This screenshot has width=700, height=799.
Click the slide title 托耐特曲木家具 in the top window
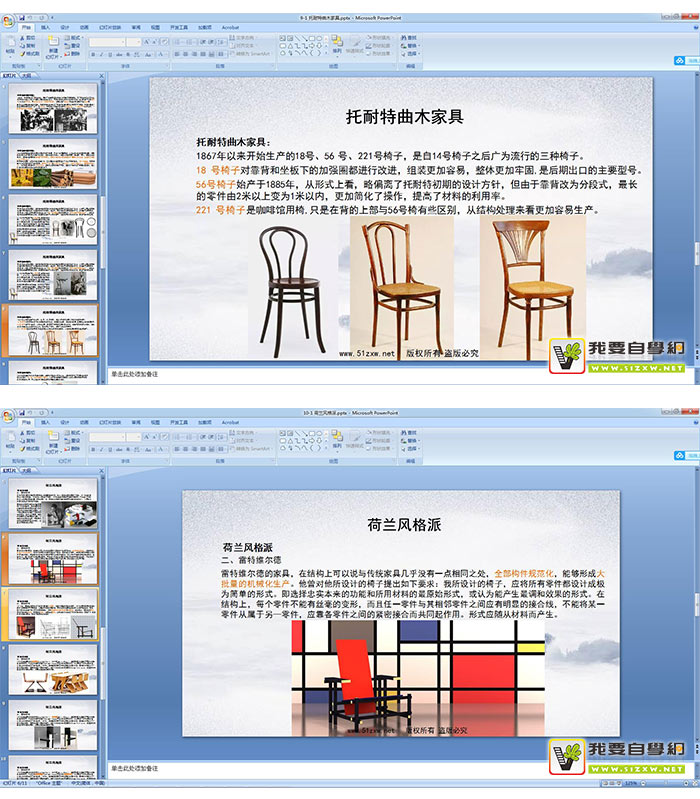[x=405, y=117]
